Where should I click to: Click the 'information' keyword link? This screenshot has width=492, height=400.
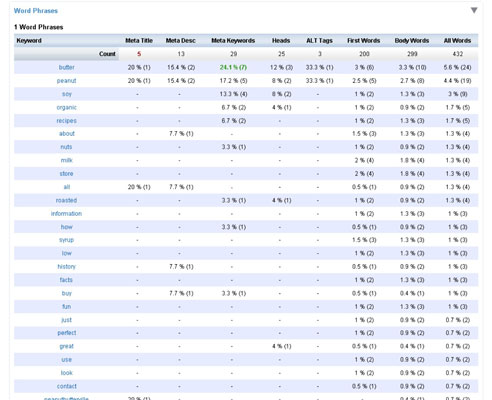[66, 214]
